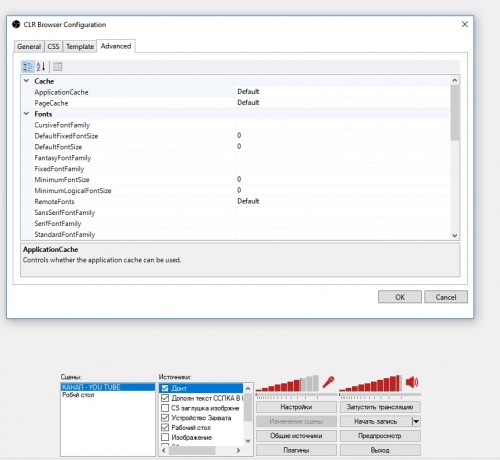
Task: Mute the desktop speaker icon
Action: click(412, 382)
